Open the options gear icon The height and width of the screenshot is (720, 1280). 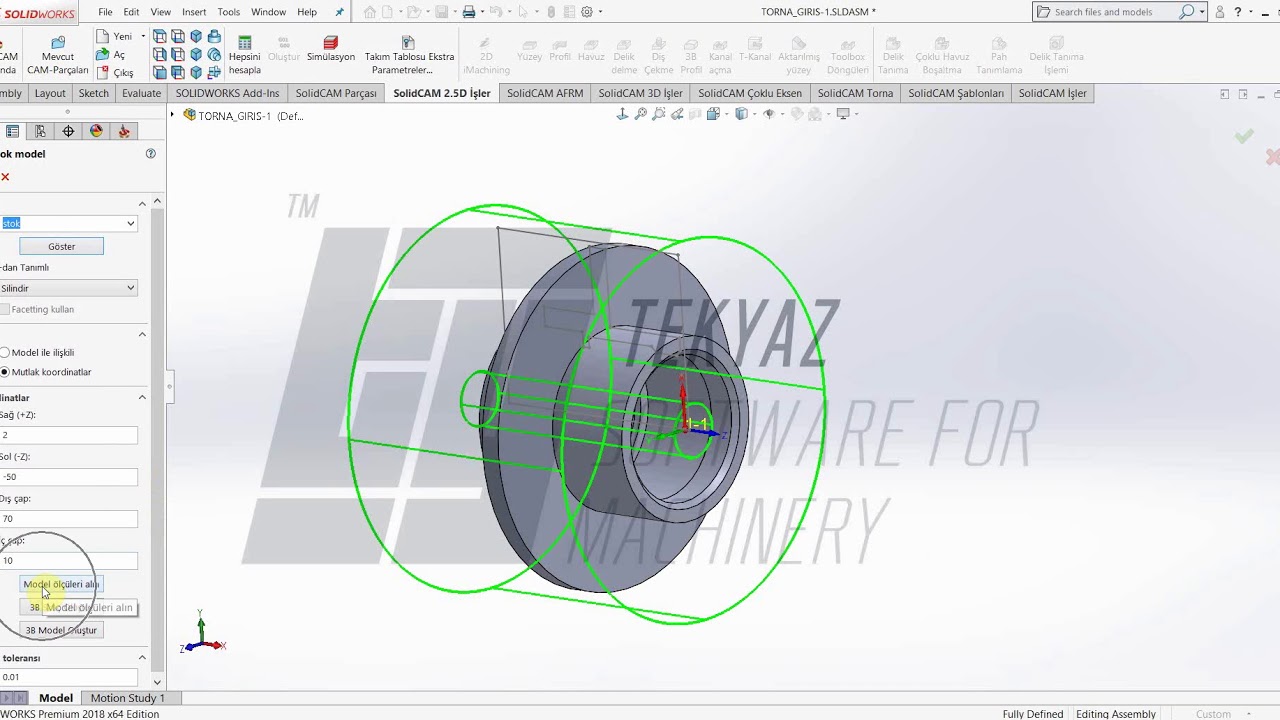point(587,12)
